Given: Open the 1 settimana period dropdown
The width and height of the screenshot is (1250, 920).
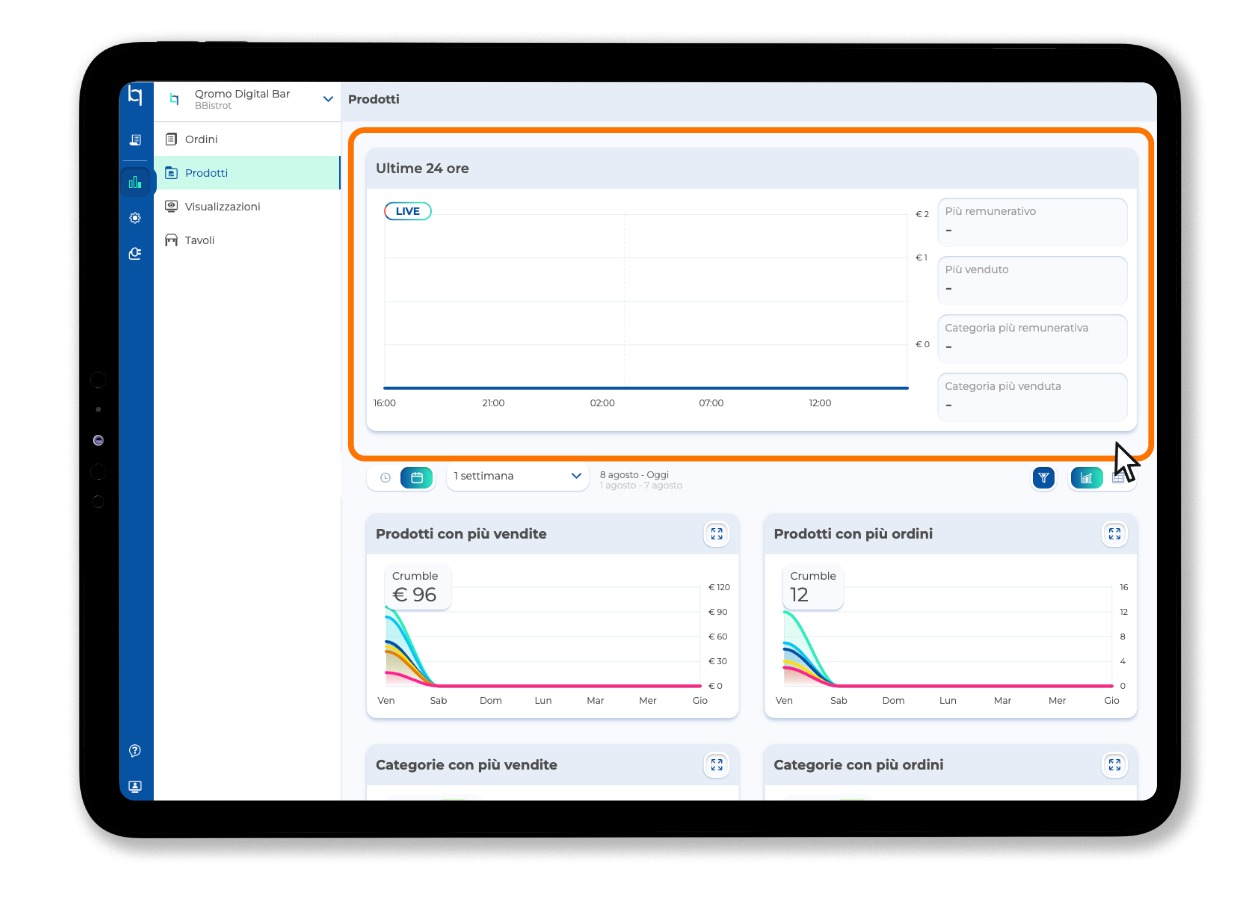Looking at the screenshot, I should (x=517, y=477).
